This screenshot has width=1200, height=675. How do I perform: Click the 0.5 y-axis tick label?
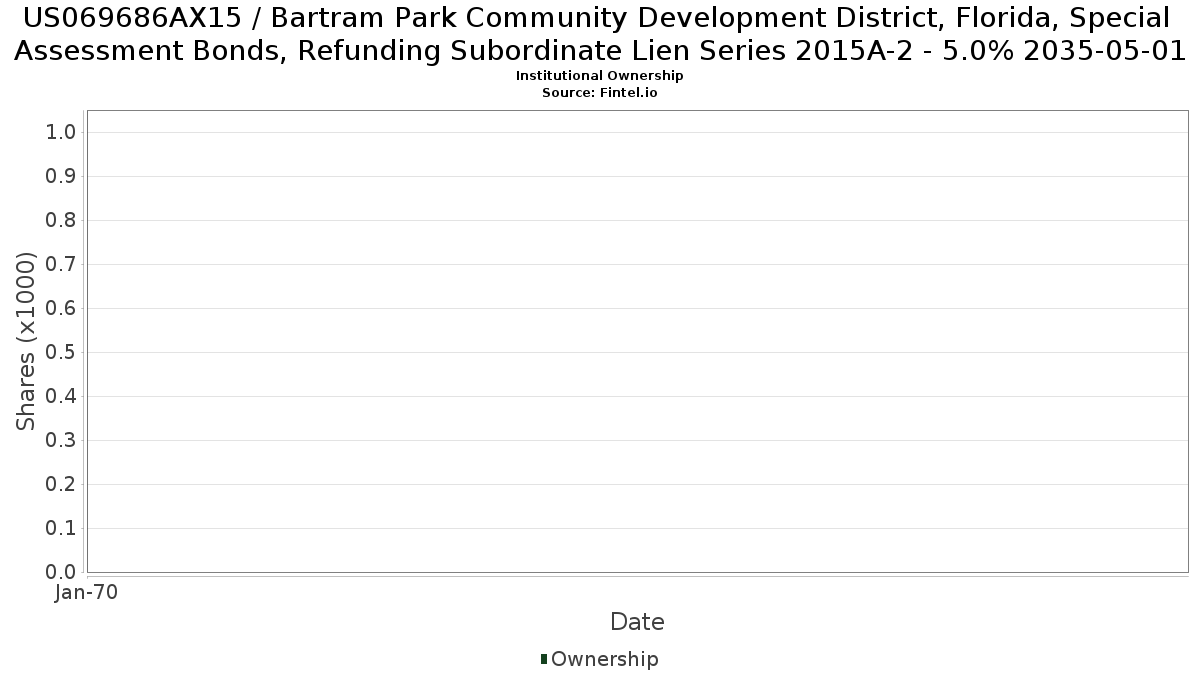(x=61, y=353)
